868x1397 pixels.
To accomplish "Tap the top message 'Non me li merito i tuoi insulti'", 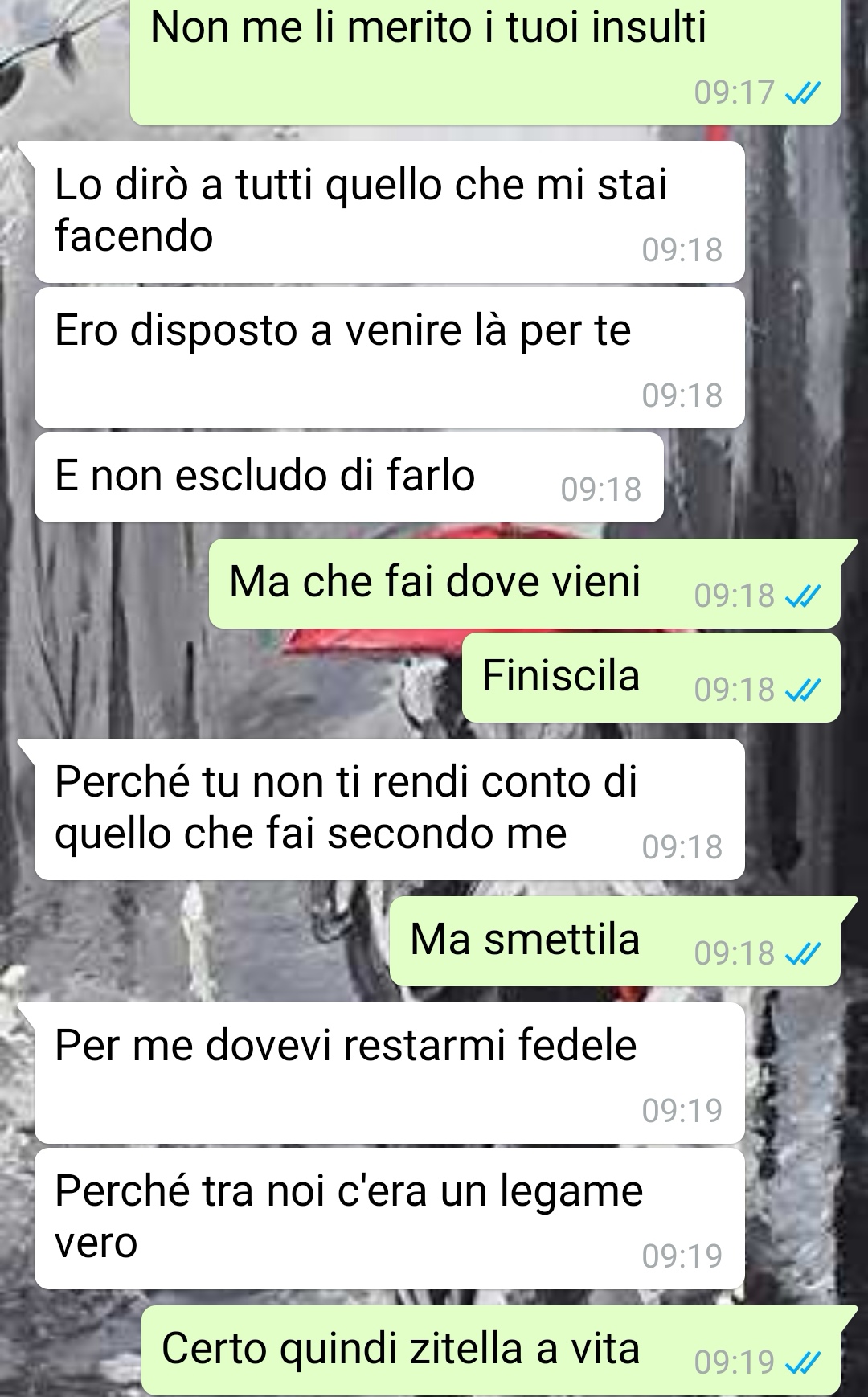I will point(485,63).
